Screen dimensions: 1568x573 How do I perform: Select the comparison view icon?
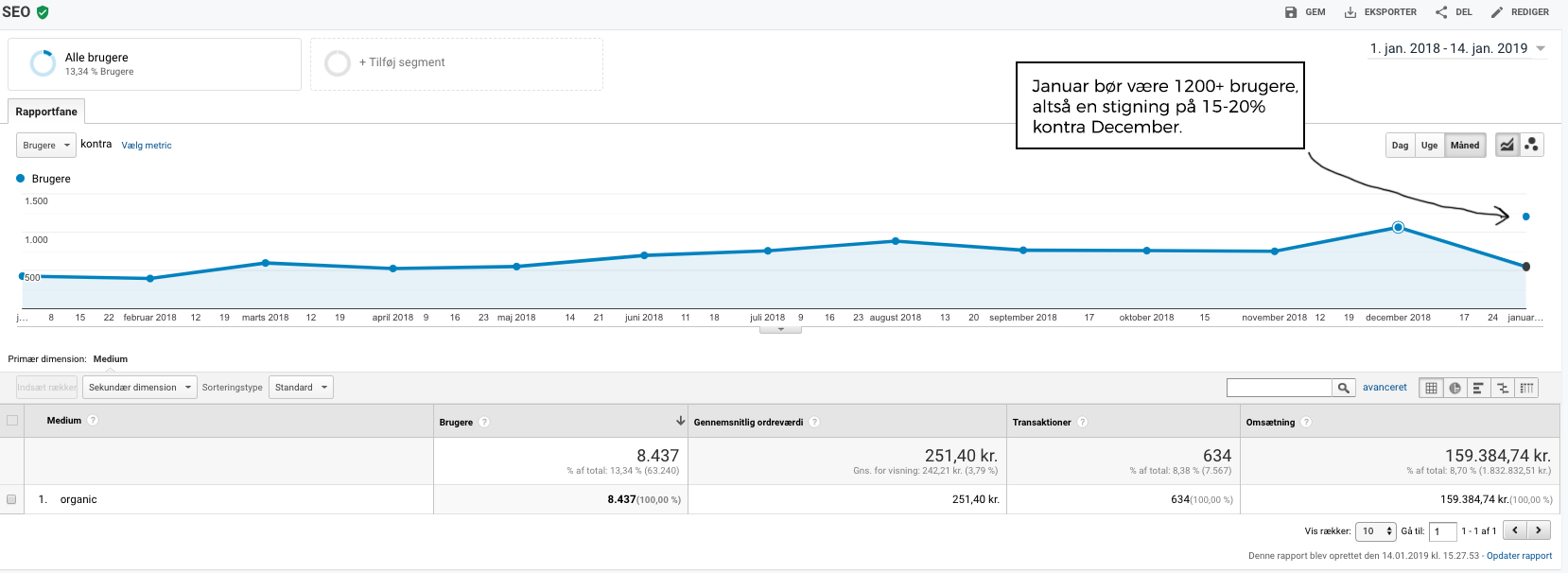tap(1503, 388)
